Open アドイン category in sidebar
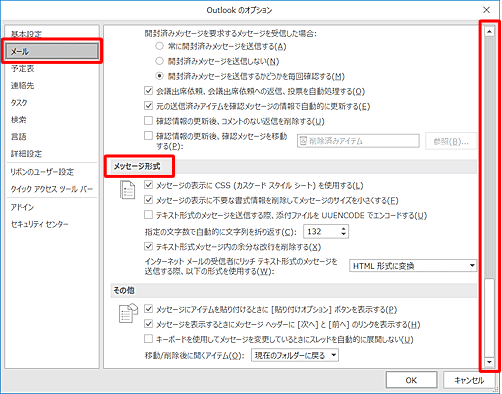Viewport: 502px width, 394px height. pos(22,207)
